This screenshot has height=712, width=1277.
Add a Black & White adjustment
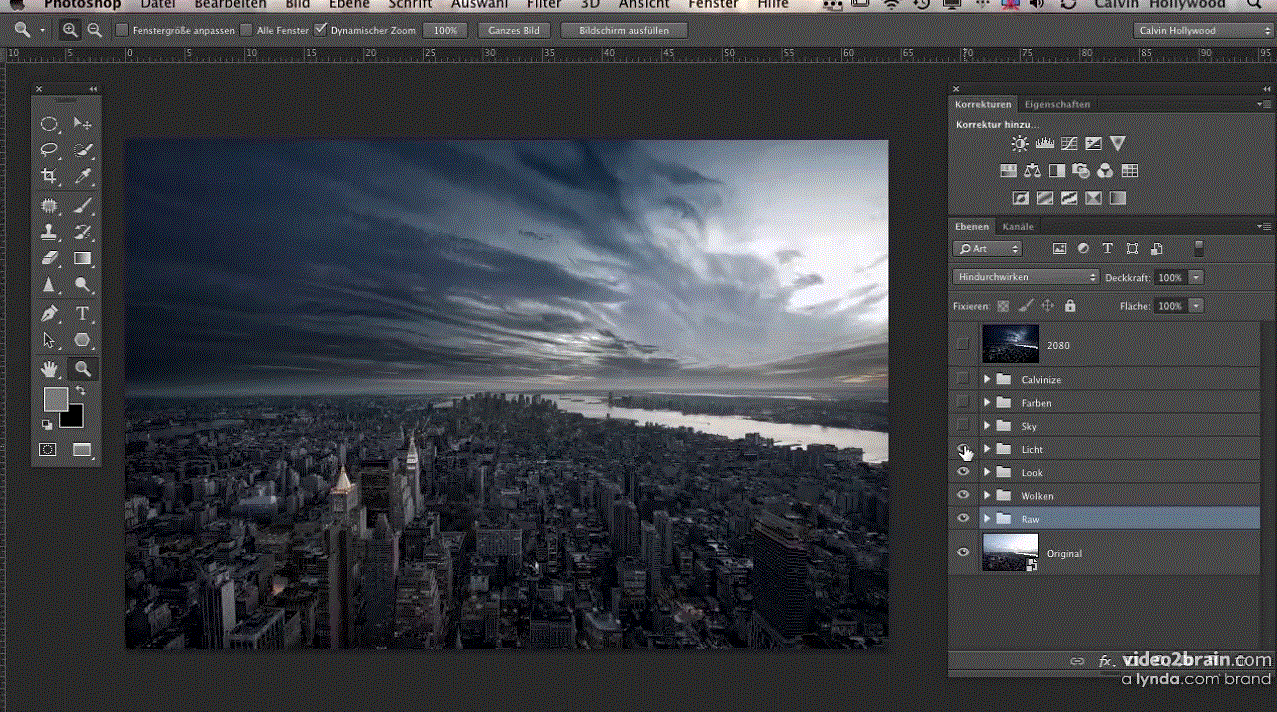(1057, 171)
